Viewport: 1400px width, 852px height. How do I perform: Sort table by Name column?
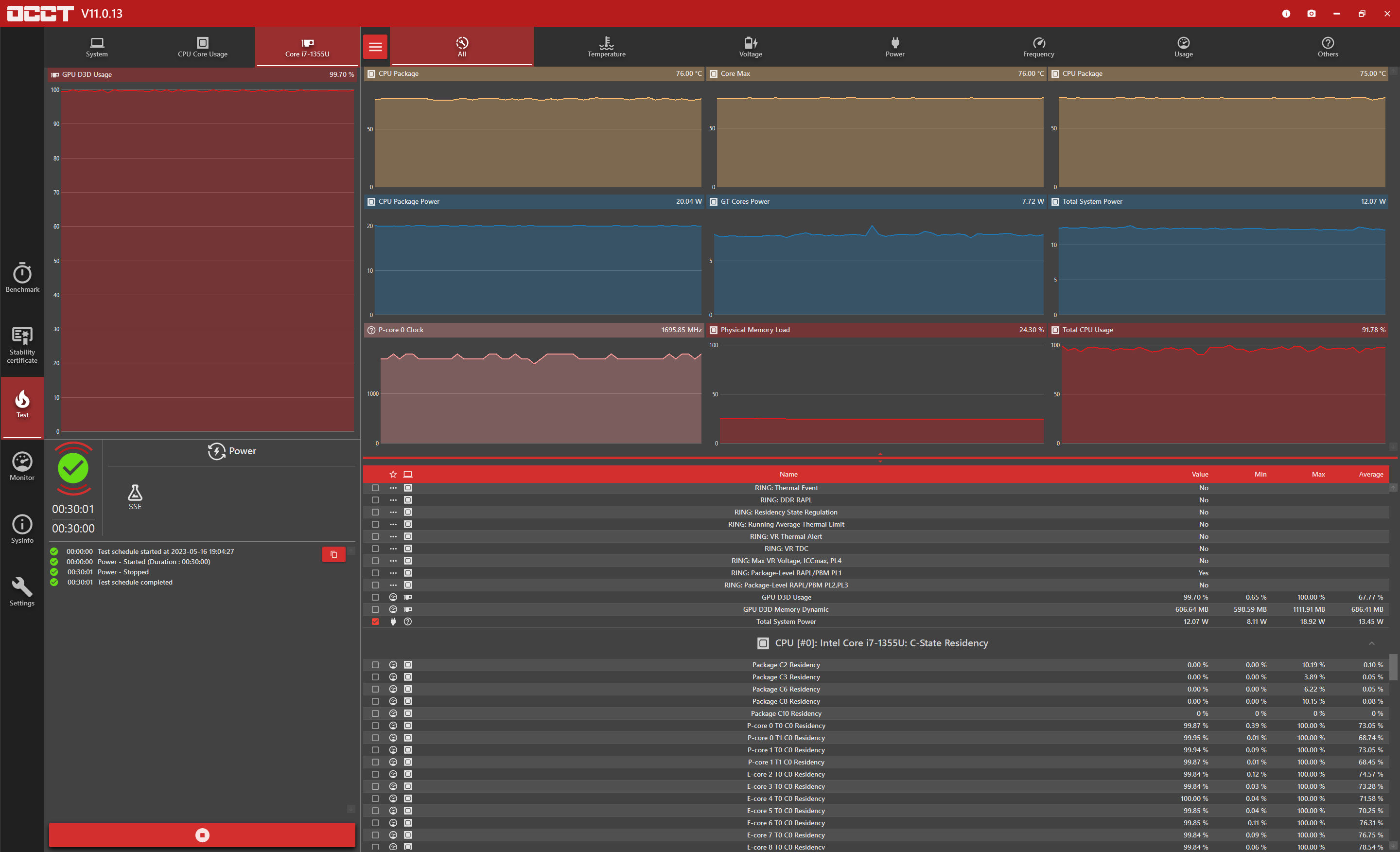[x=788, y=475]
